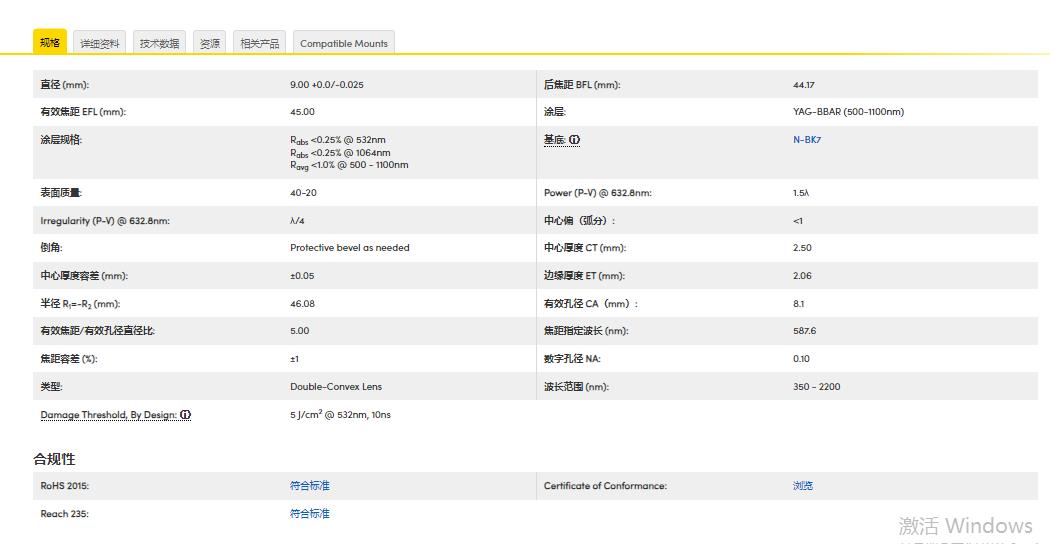Open the Compatible Mounts tab

(x=343, y=43)
